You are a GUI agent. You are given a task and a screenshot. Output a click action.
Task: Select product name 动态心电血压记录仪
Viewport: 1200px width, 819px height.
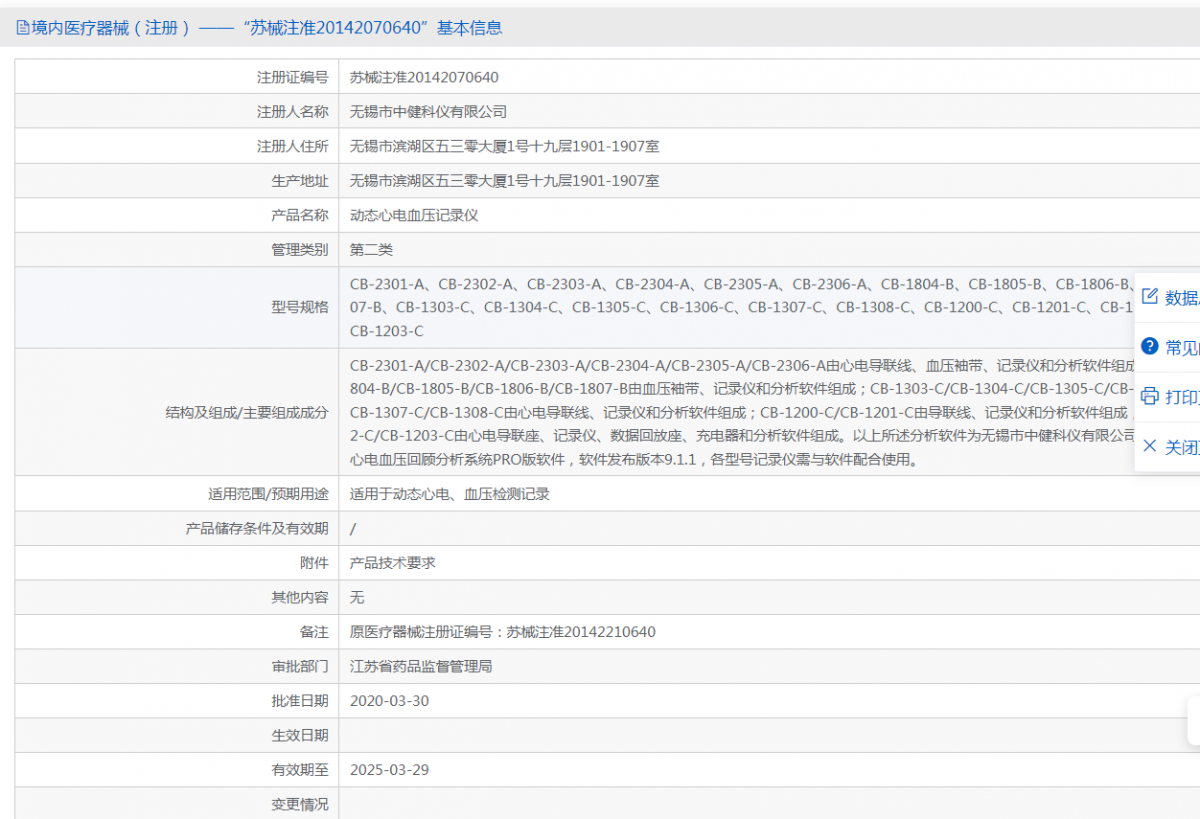coord(414,215)
